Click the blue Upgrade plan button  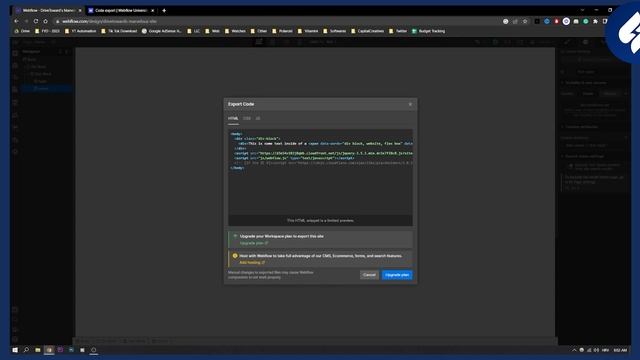(397, 275)
